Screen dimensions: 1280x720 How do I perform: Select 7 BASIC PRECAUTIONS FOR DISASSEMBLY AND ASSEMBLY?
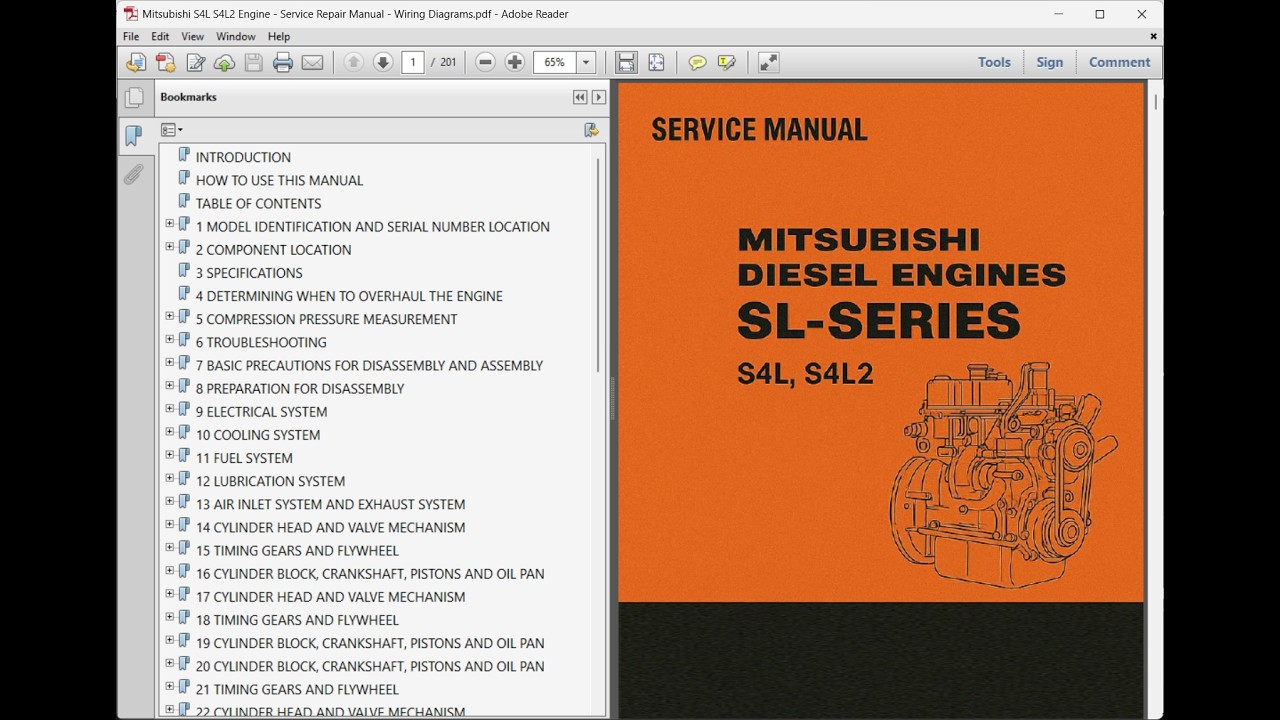(369, 365)
